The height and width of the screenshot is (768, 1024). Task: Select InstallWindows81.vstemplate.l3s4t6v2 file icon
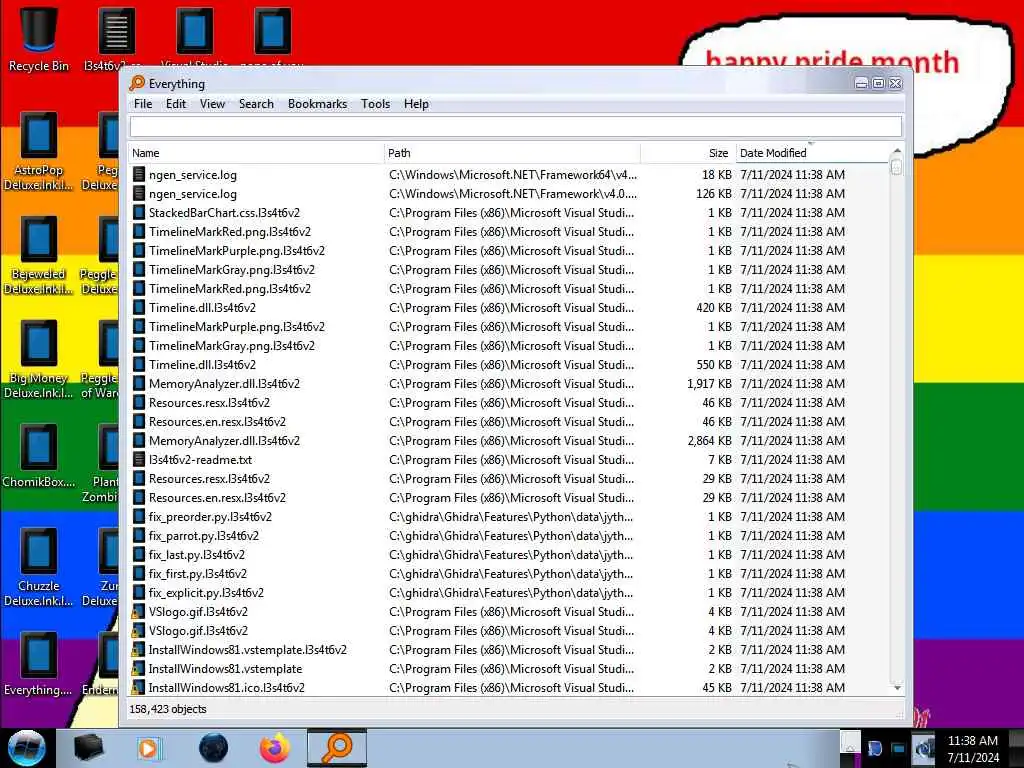point(137,650)
